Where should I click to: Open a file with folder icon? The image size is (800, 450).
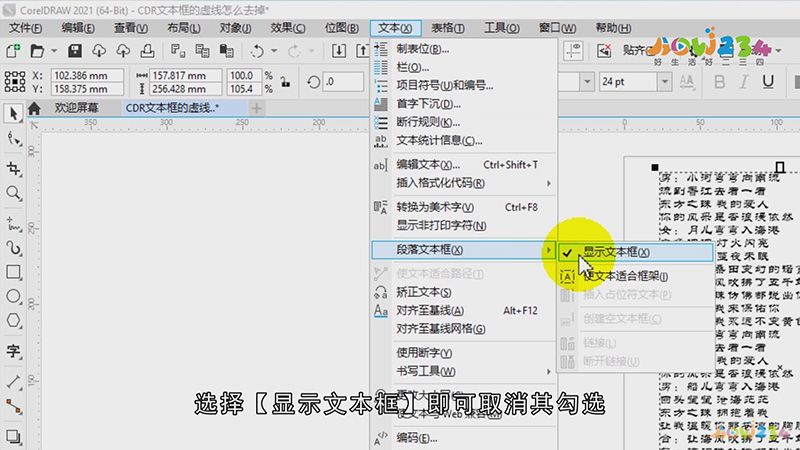[37, 51]
